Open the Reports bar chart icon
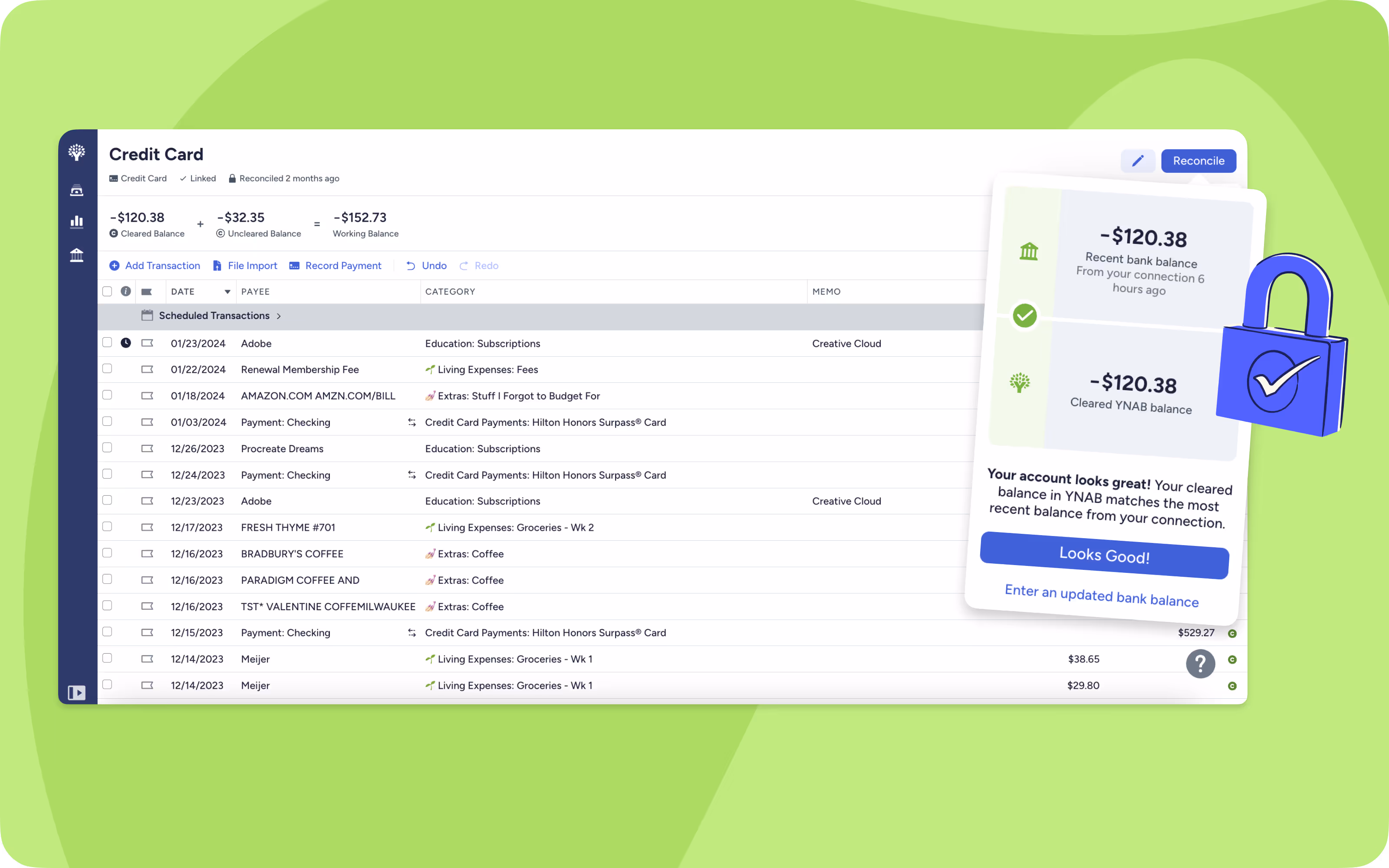This screenshot has height=868, width=1389. click(x=76, y=222)
